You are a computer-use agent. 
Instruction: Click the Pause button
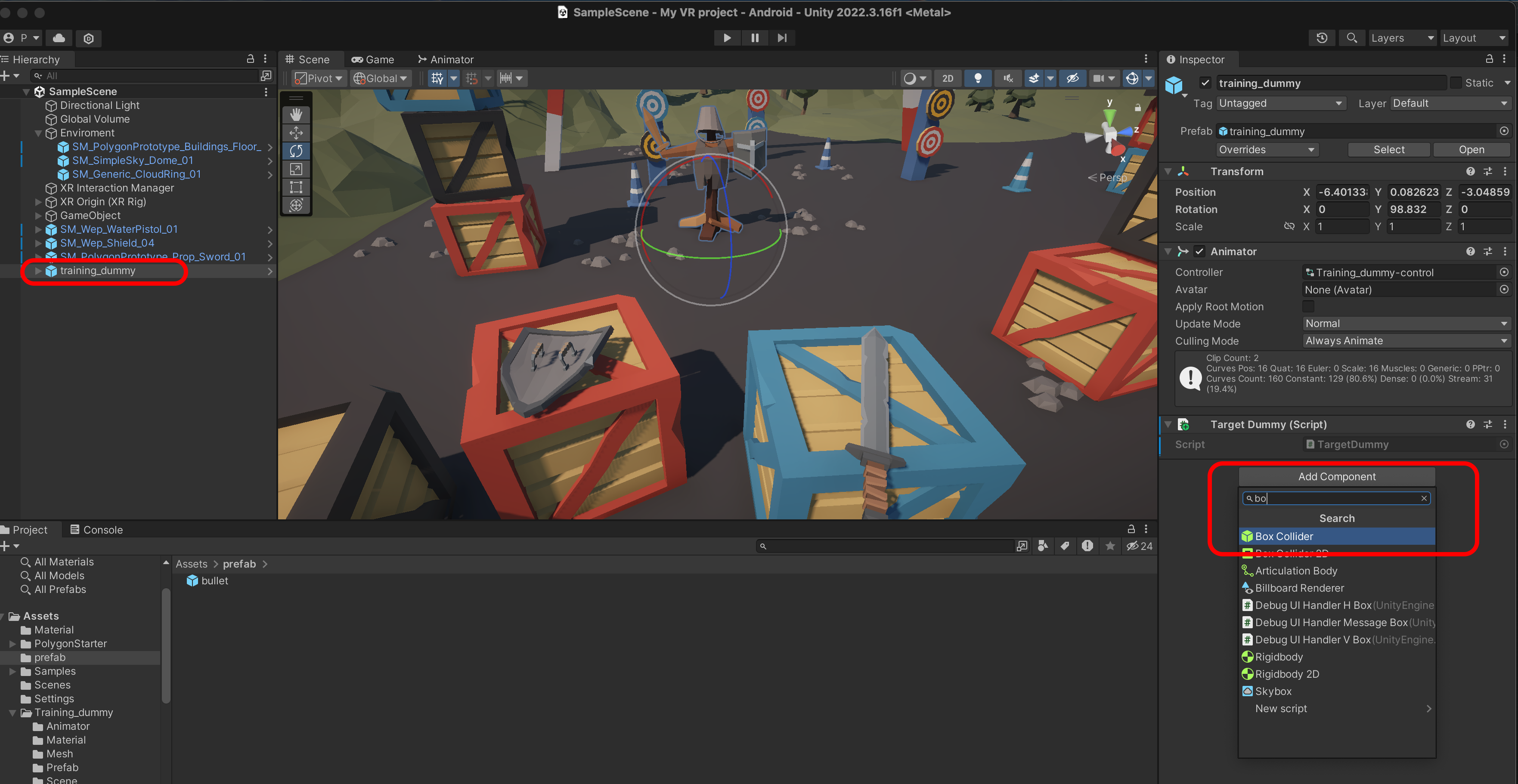(x=754, y=38)
